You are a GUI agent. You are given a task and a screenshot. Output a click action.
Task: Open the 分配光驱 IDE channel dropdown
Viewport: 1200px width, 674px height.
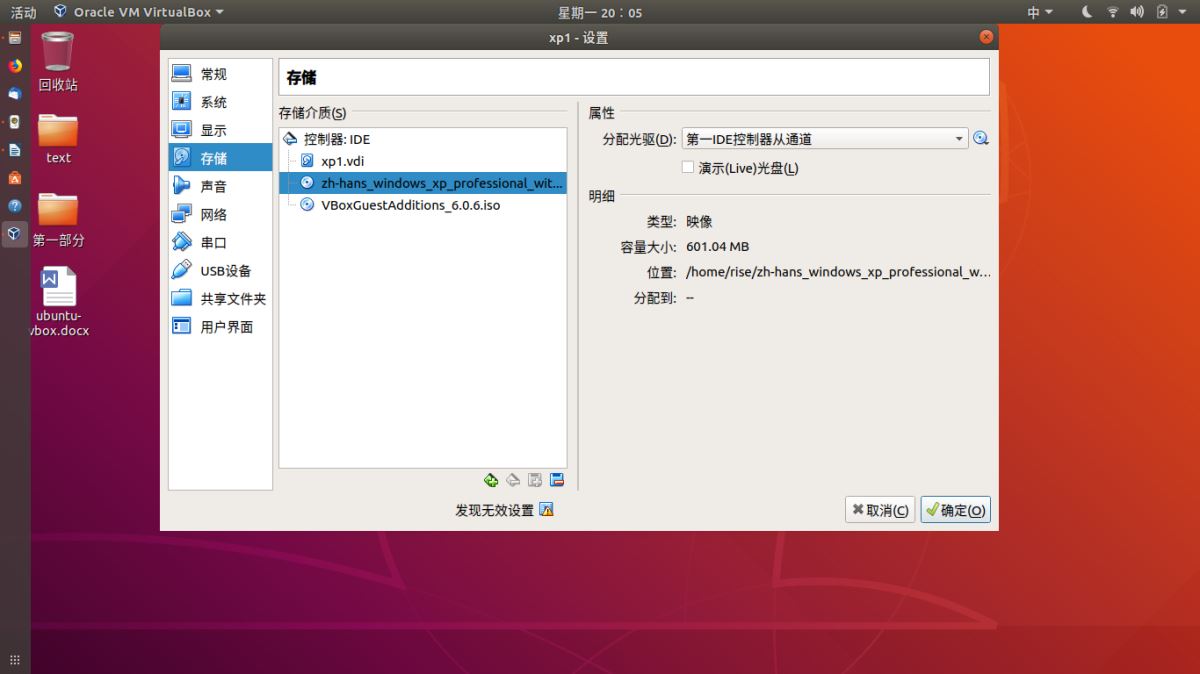tap(825, 139)
